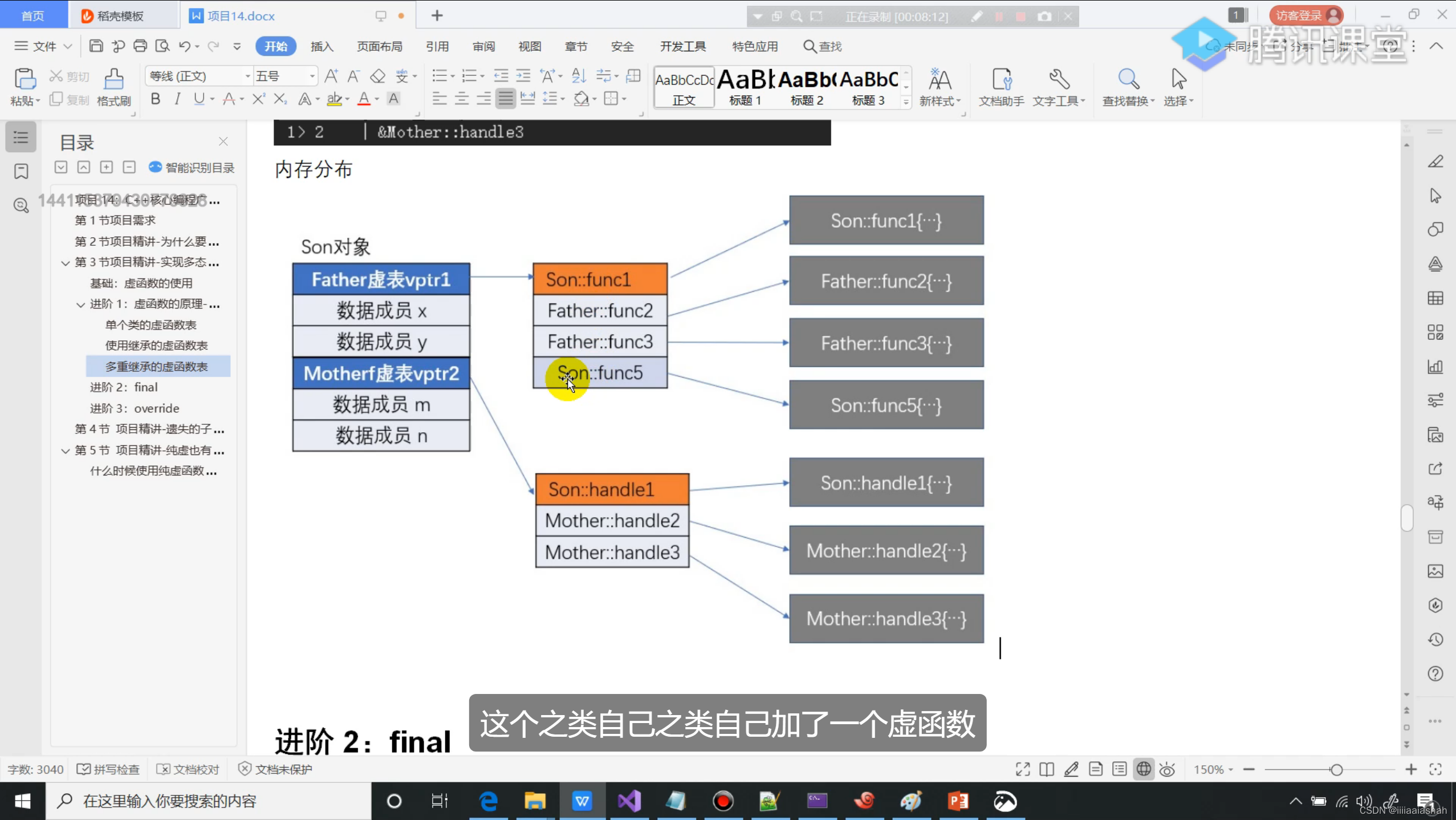Click the Clear formatting eraser icon
The image size is (1456, 820).
(377, 76)
